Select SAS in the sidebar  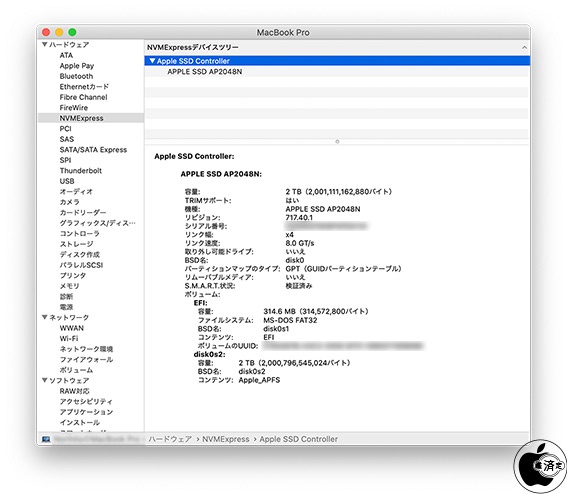click(x=67, y=139)
